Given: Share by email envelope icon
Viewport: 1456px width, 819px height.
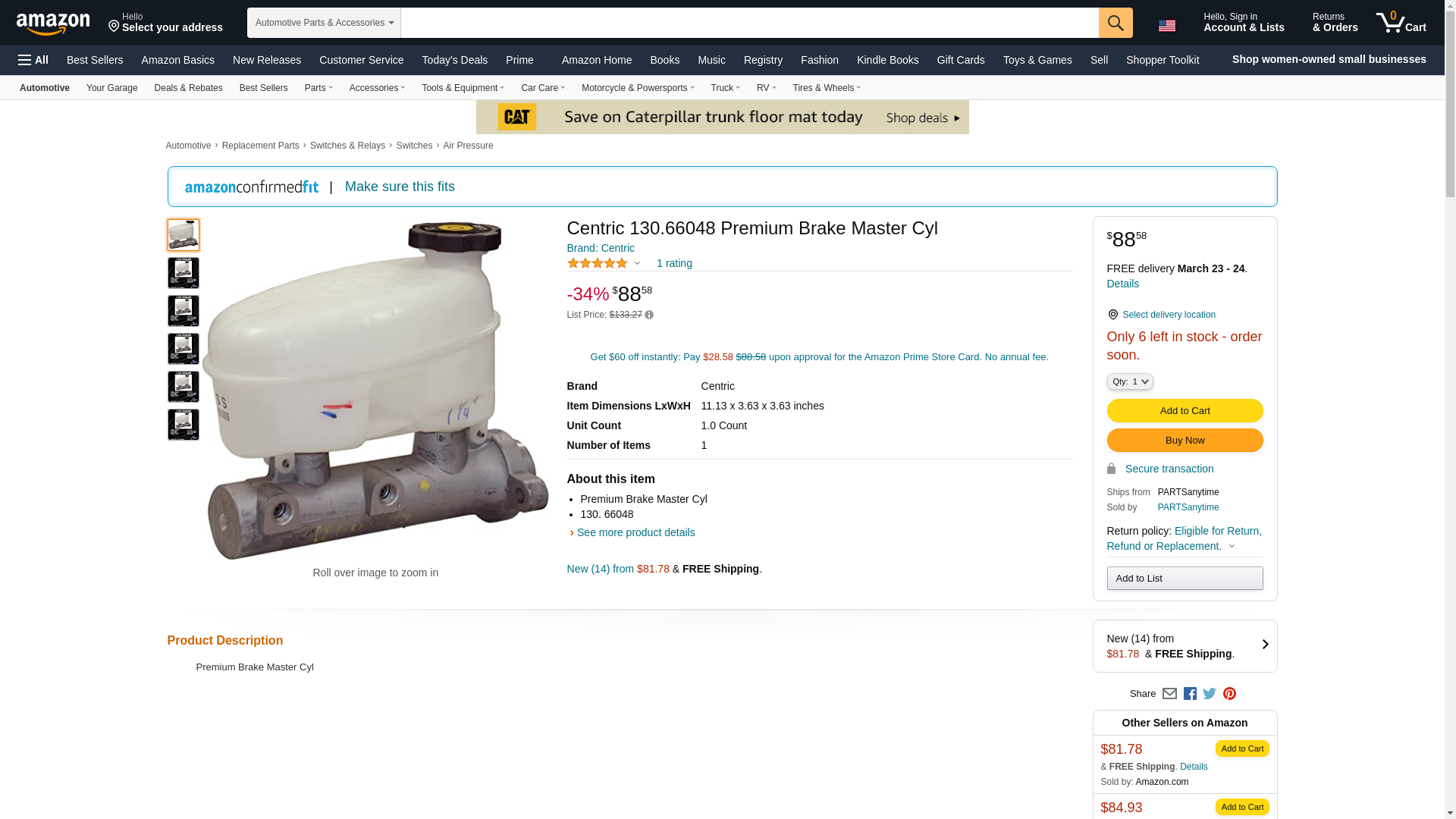Looking at the screenshot, I should pos(1169,694).
